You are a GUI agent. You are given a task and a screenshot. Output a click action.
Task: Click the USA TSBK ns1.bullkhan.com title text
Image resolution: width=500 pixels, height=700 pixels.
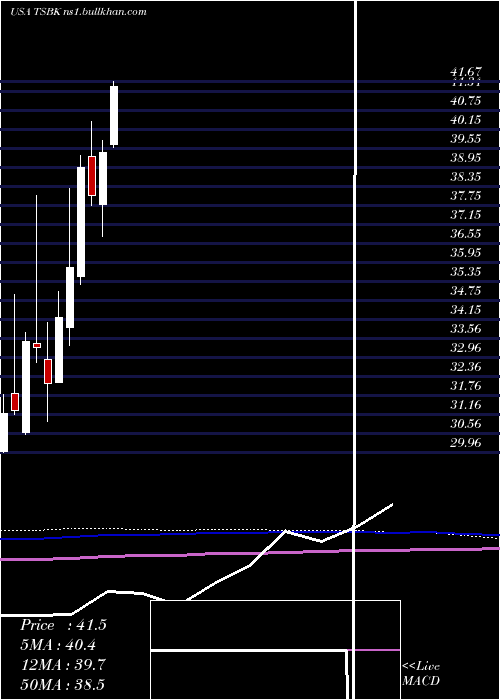78,12
